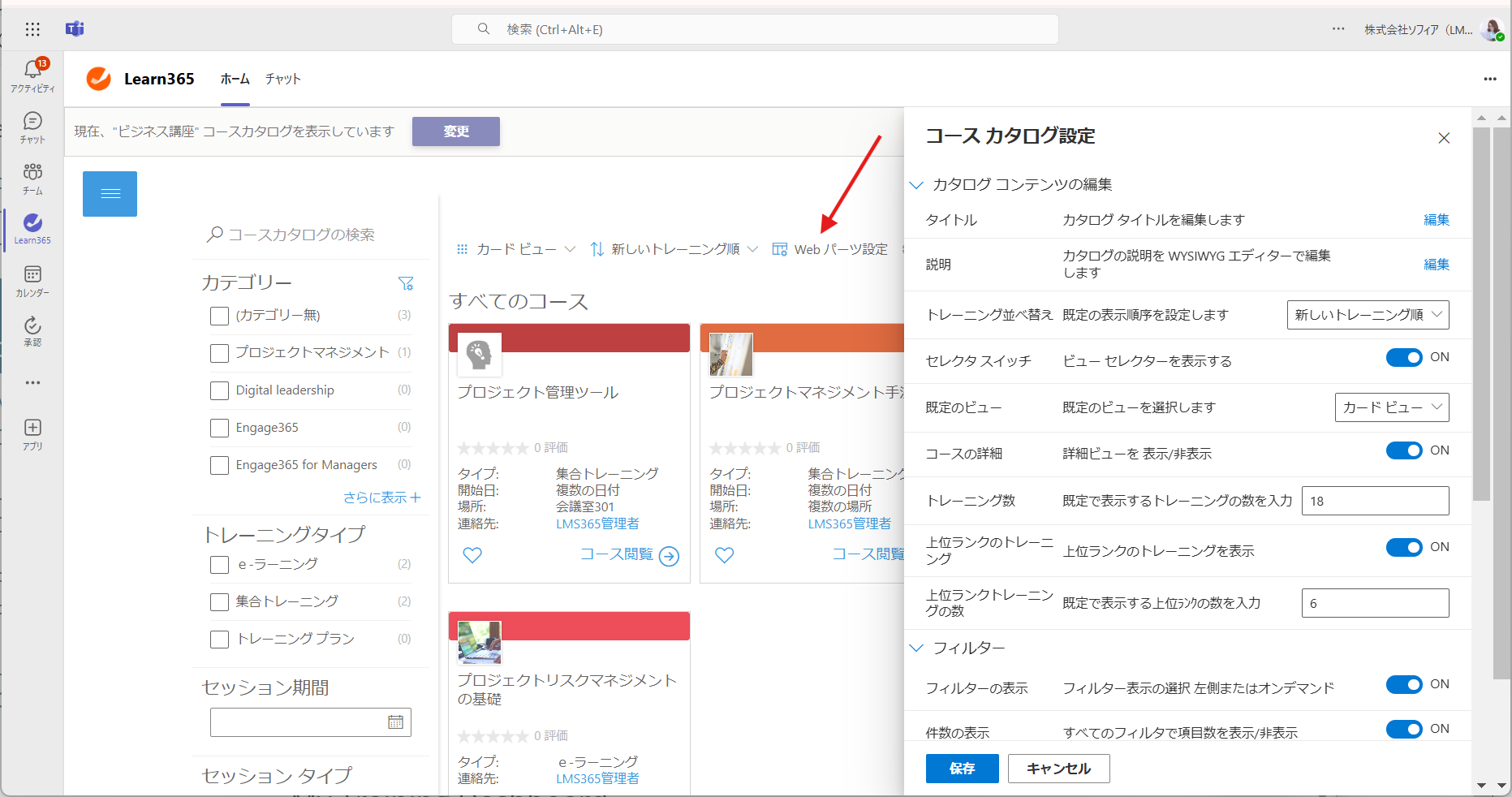Open the Calendar sidebar icon

[x=32, y=281]
